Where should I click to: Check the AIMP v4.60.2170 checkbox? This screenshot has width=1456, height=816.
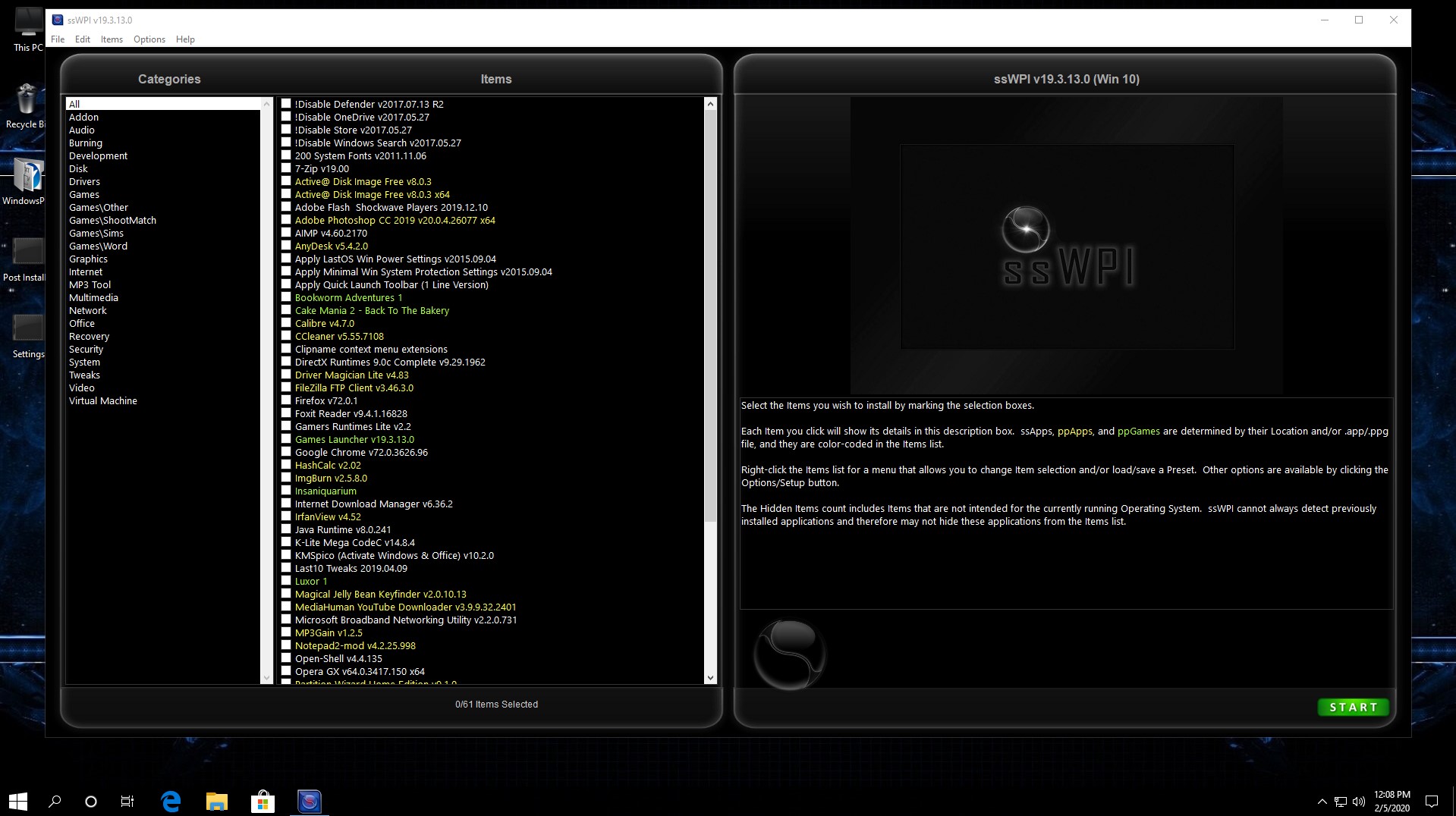pos(286,233)
